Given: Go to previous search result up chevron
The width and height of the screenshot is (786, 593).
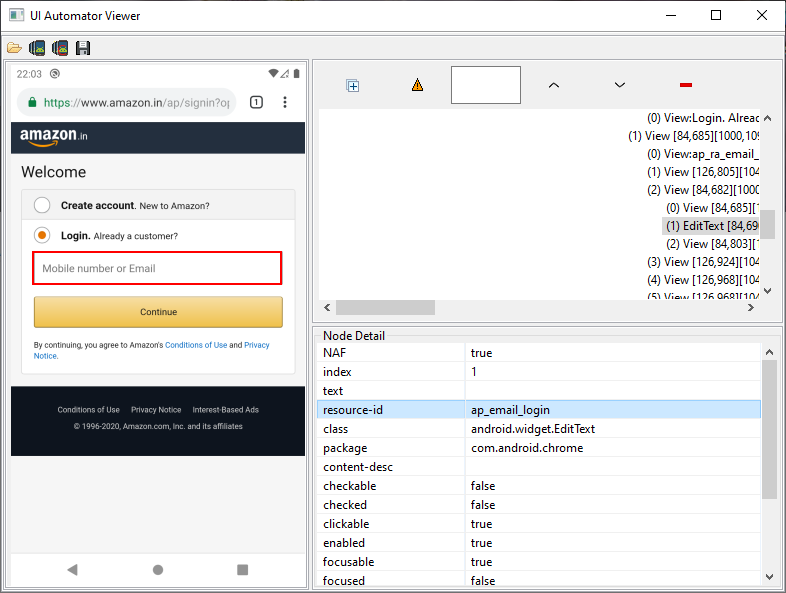Looking at the screenshot, I should click(x=553, y=85).
